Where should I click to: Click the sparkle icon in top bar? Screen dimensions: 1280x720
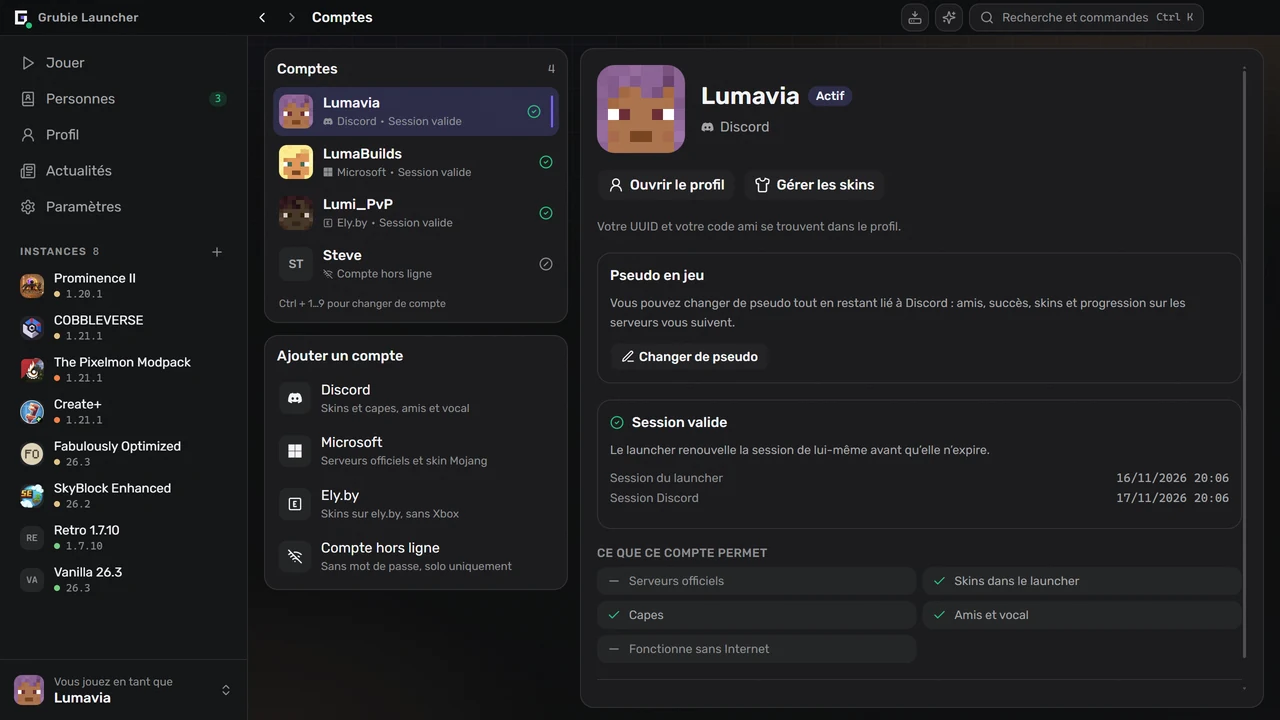949,17
